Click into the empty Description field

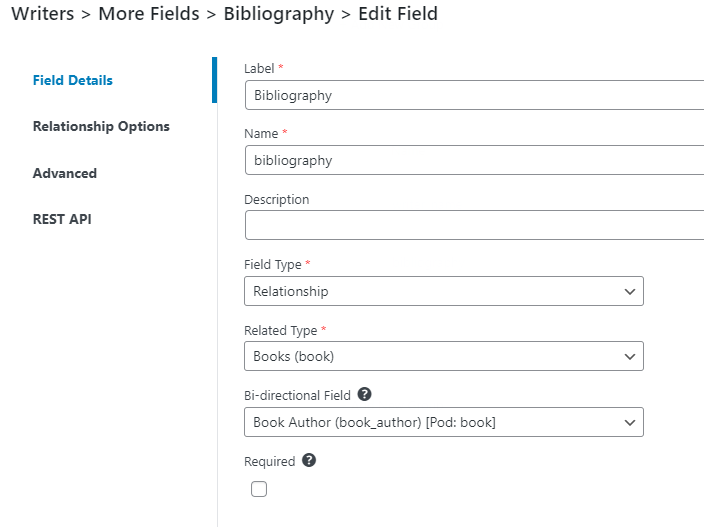point(474,225)
